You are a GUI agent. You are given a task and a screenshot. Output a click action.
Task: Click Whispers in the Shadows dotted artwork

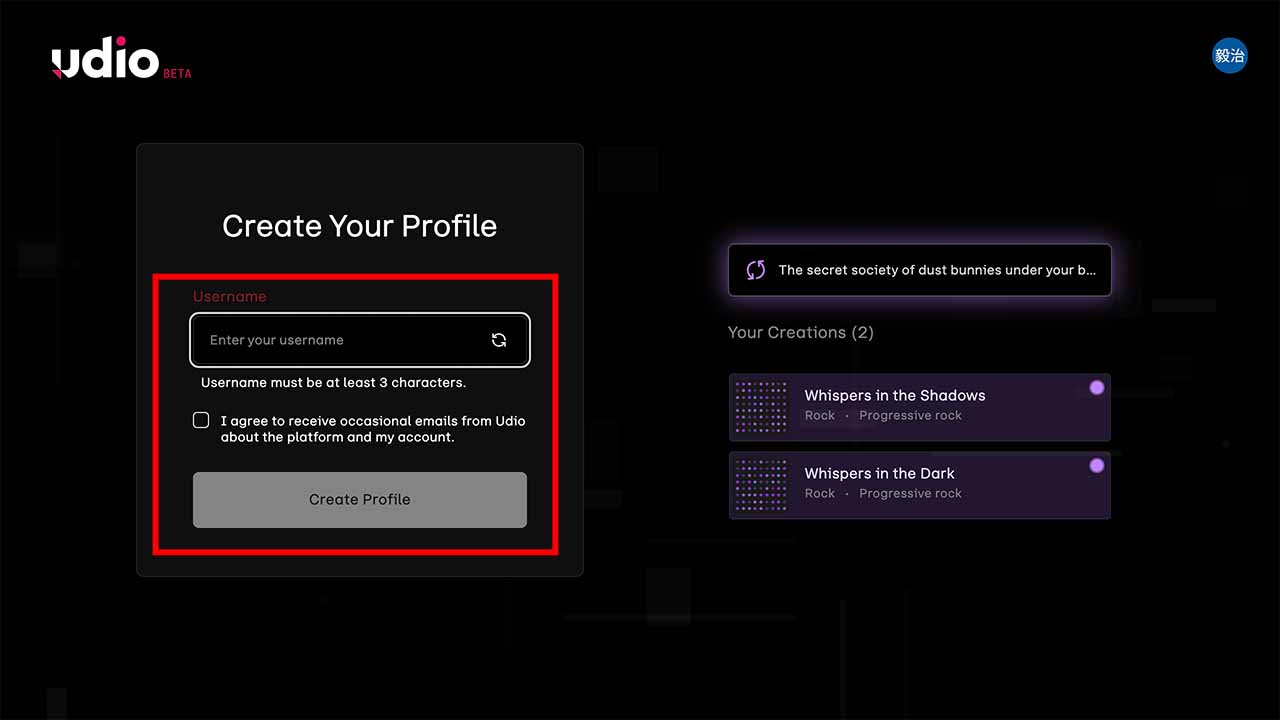pos(761,406)
